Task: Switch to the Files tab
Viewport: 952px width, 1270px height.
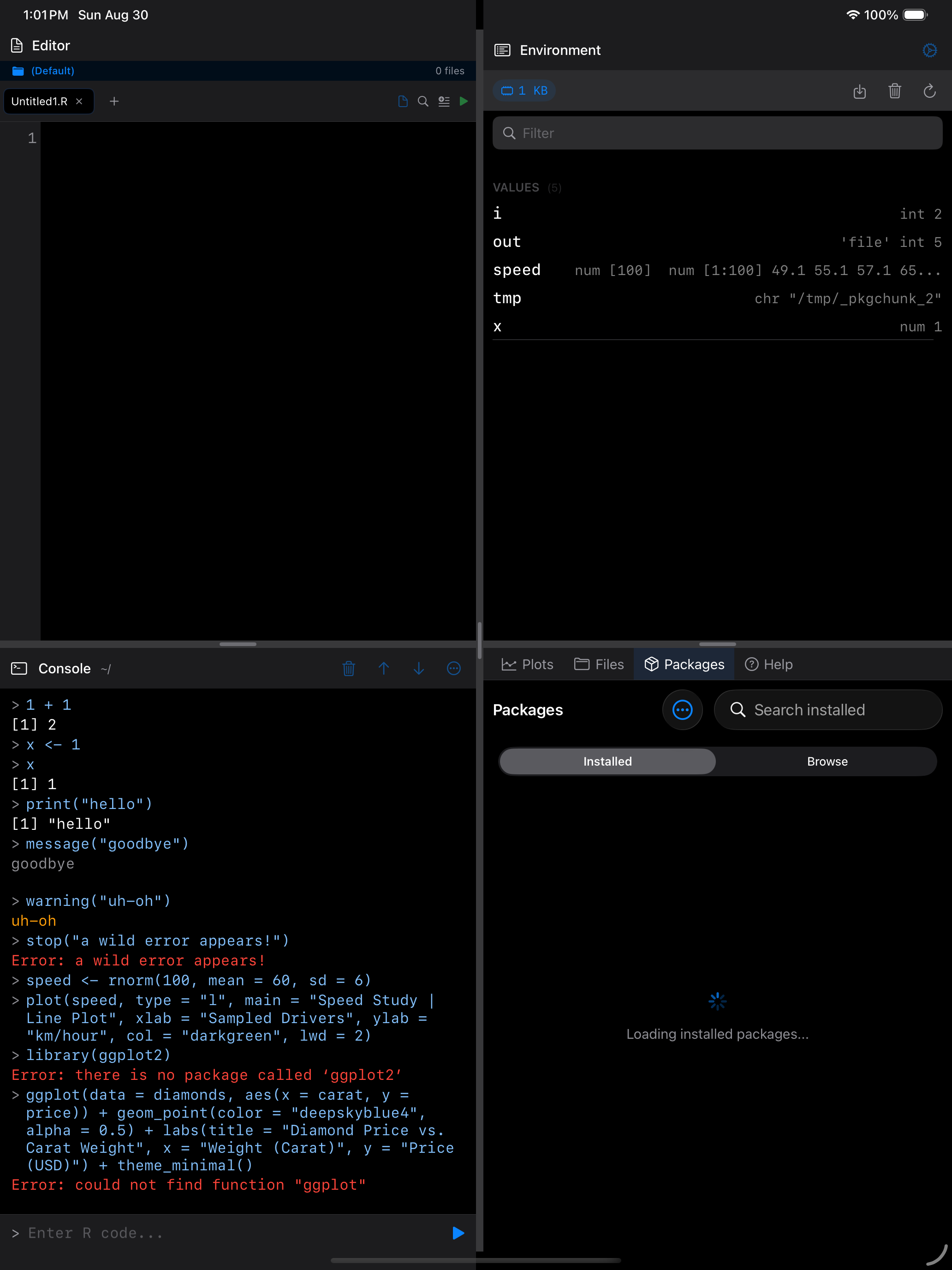Action: pyautogui.click(x=599, y=664)
